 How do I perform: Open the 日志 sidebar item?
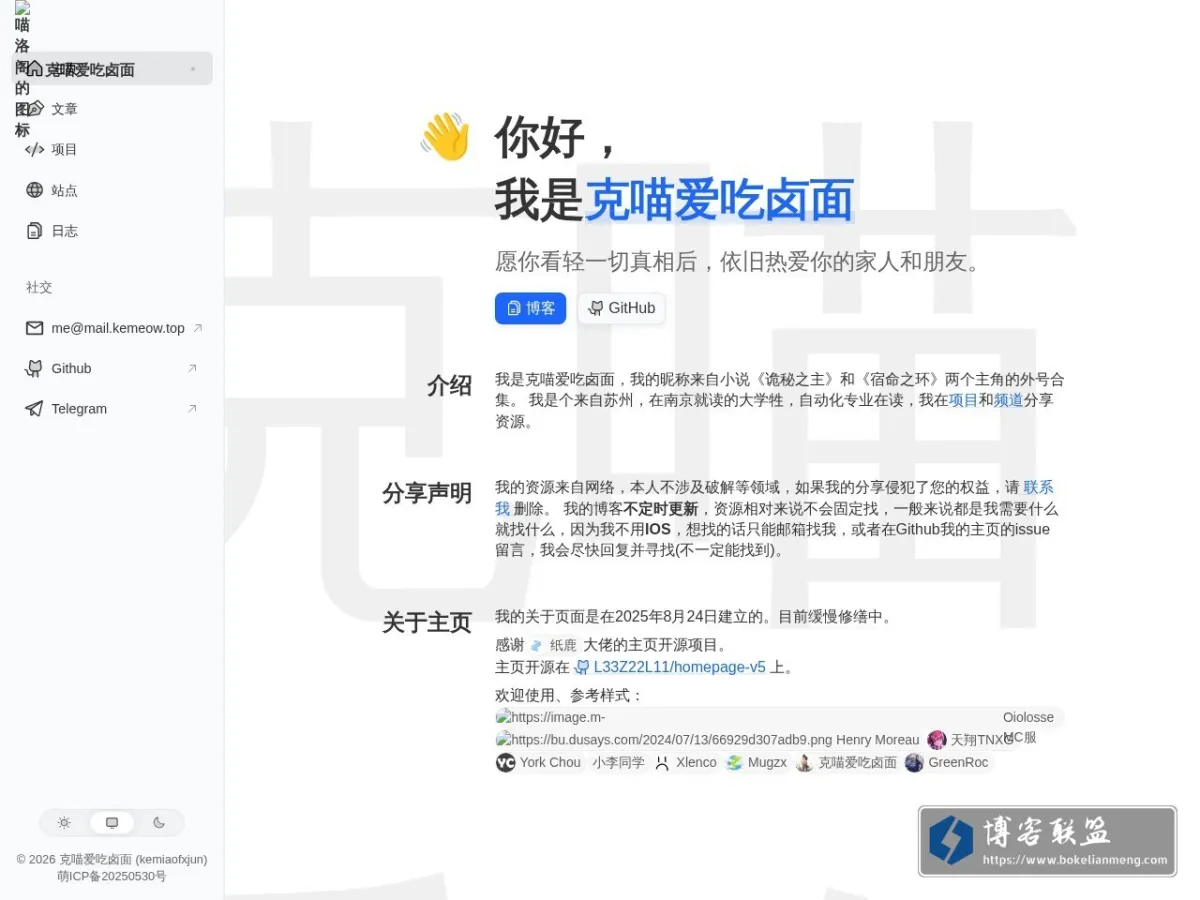point(112,231)
